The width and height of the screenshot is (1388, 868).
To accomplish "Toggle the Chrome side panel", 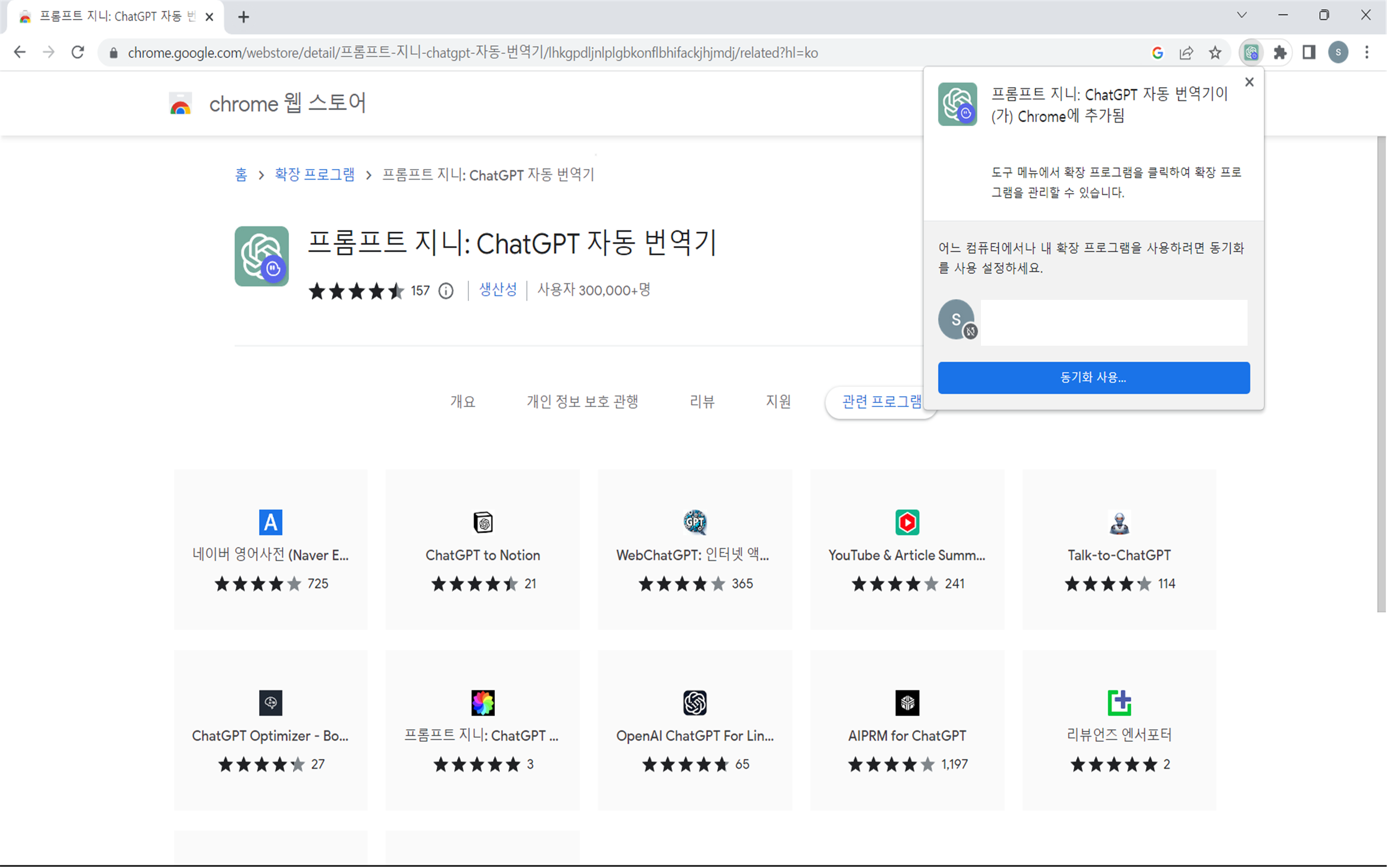I will click(x=1309, y=53).
